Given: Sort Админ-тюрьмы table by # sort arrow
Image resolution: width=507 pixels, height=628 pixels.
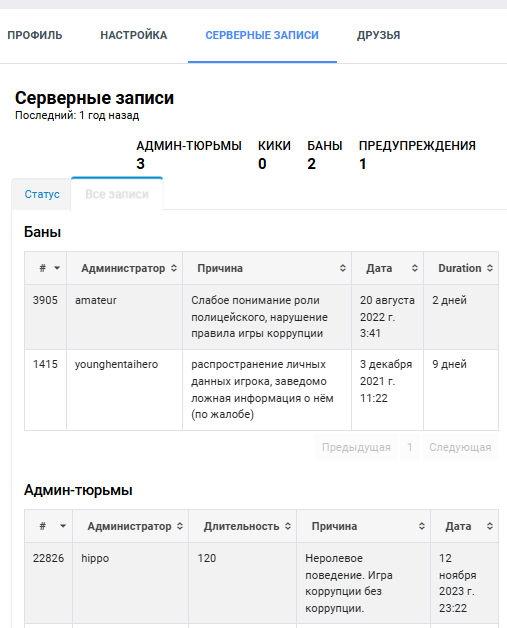Looking at the screenshot, I should pyautogui.click(x=63, y=526).
